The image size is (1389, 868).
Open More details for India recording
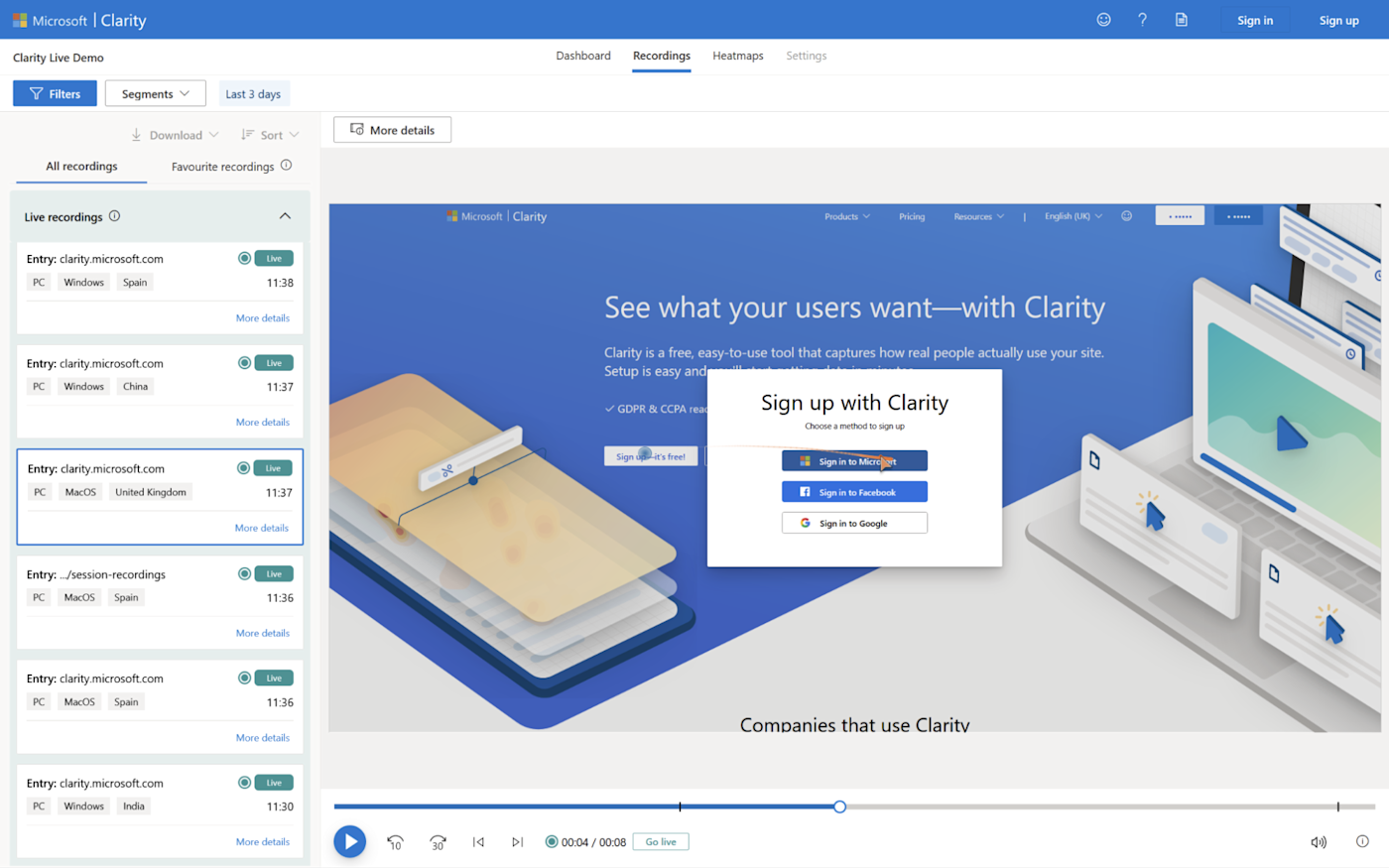click(263, 842)
